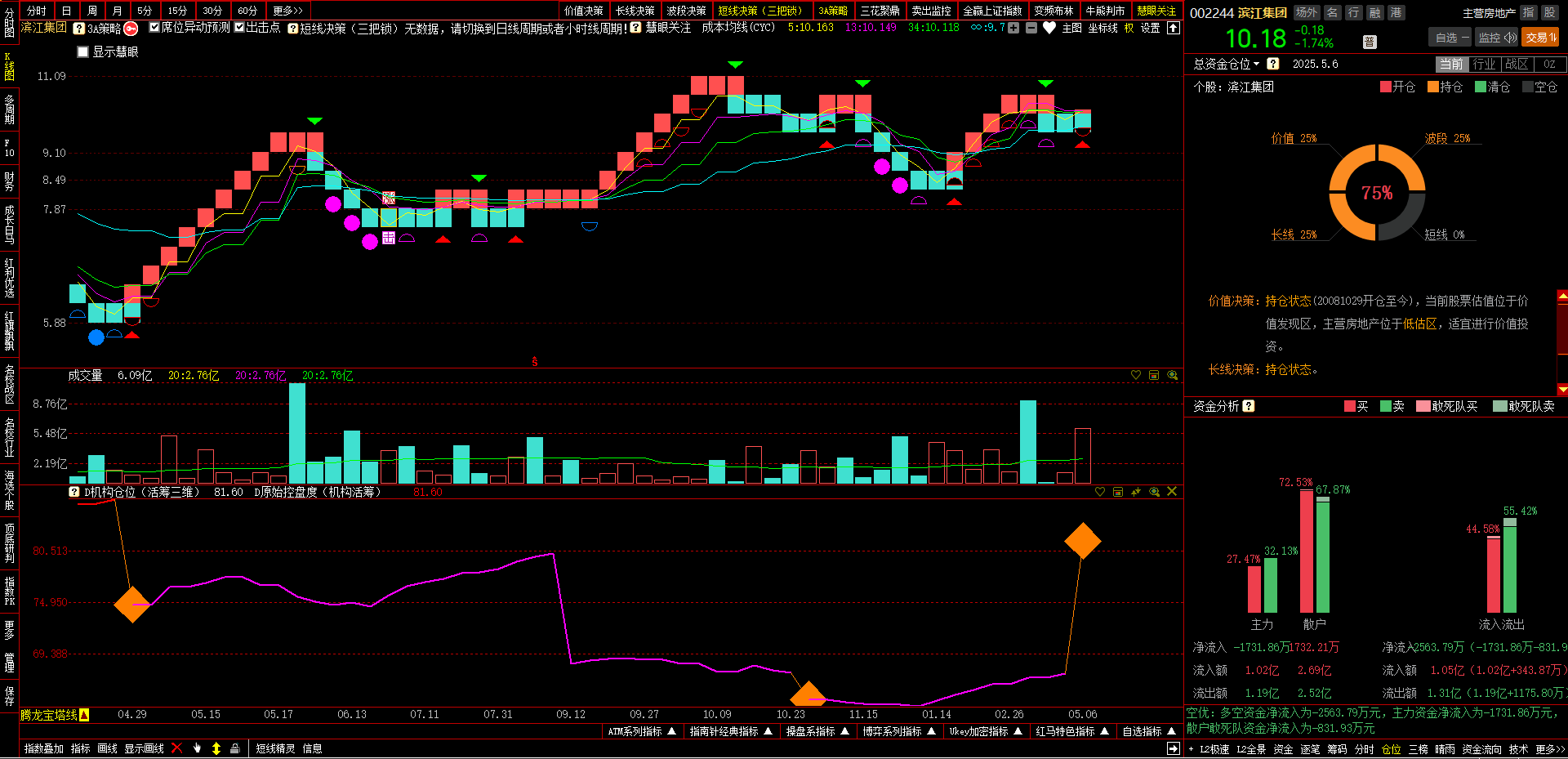This screenshot has height=759, width=1568.
Task: Open help icon next to 3A策略
Action: (79, 29)
